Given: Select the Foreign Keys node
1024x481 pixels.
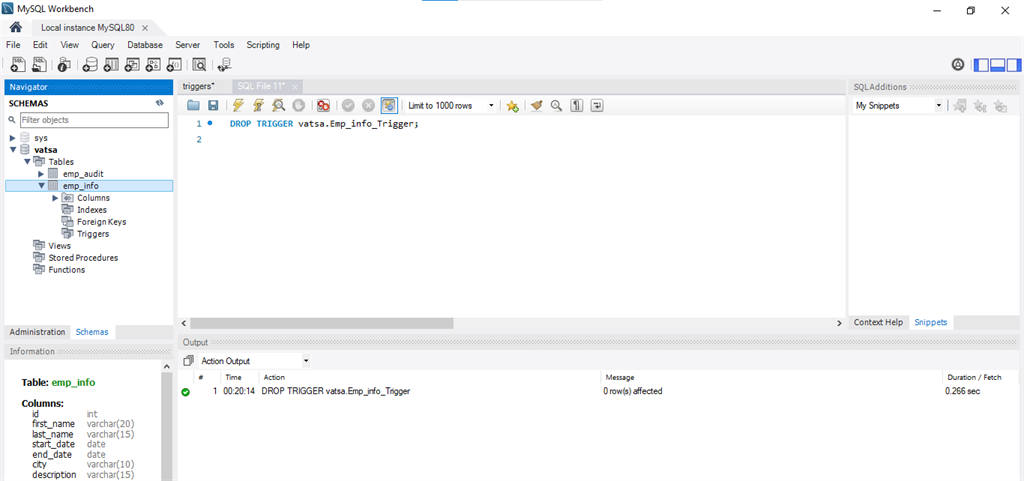Looking at the screenshot, I should 101,222.
